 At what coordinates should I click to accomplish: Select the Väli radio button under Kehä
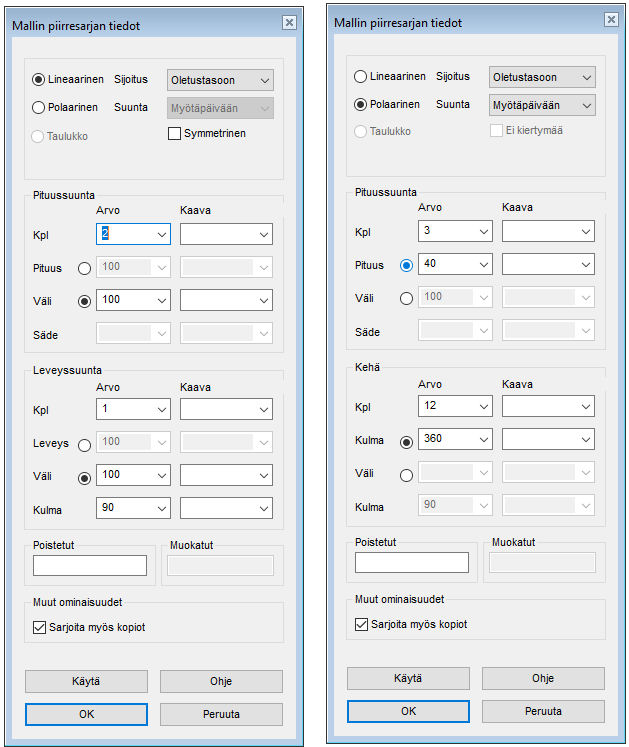coord(406,473)
